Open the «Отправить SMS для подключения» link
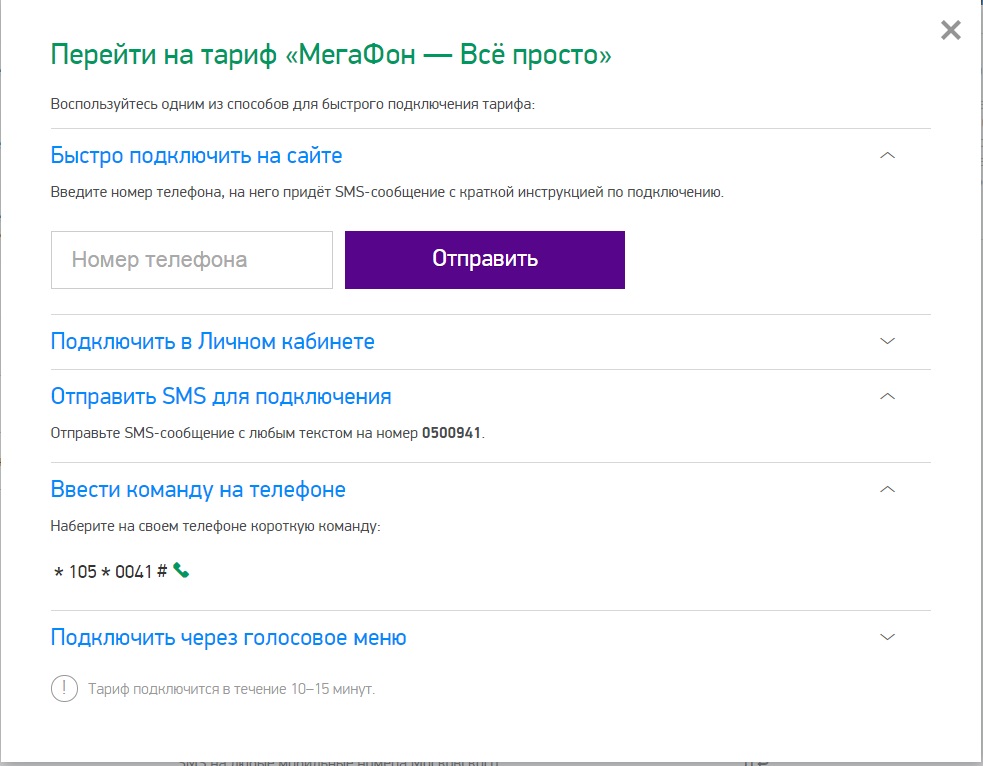 pos(222,396)
